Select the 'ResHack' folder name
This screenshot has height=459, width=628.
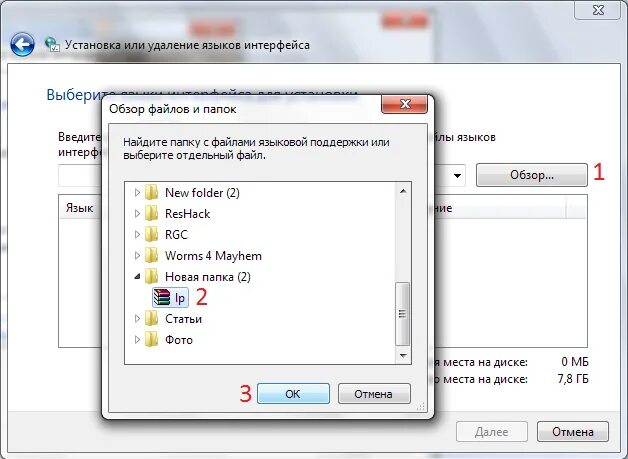click(x=187, y=213)
